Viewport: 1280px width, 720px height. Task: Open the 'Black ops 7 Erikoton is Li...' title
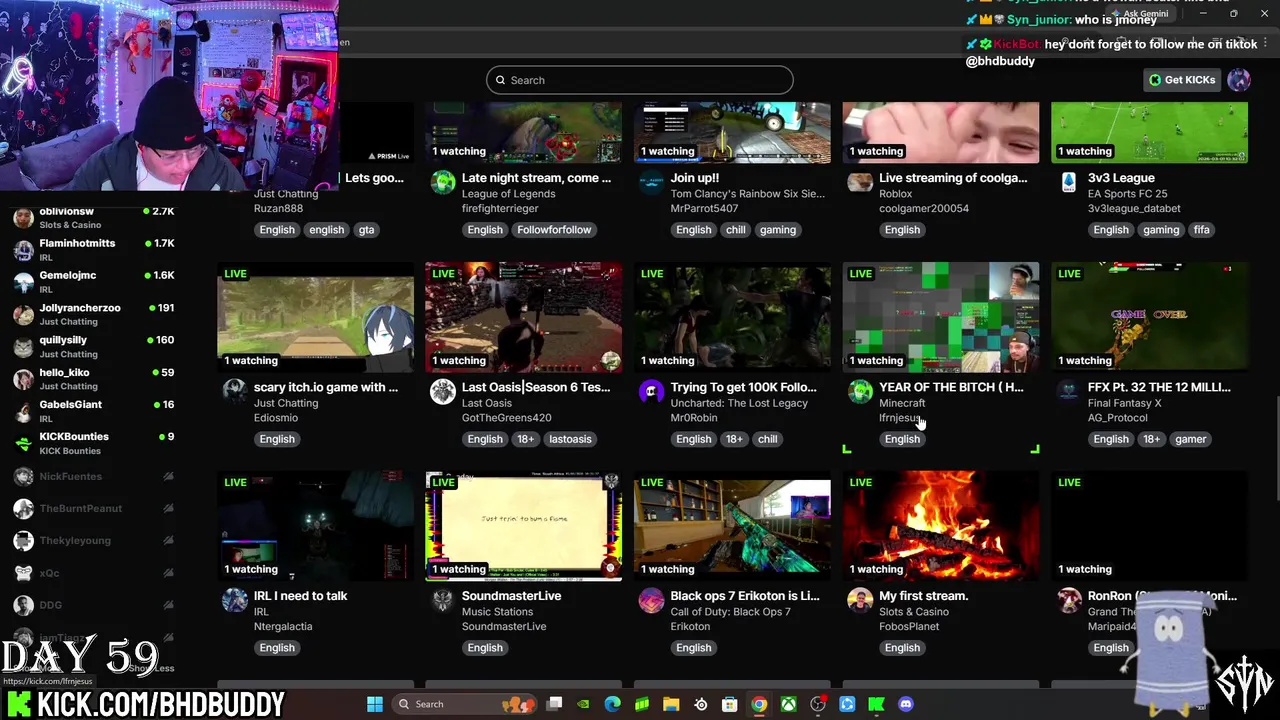pos(745,596)
